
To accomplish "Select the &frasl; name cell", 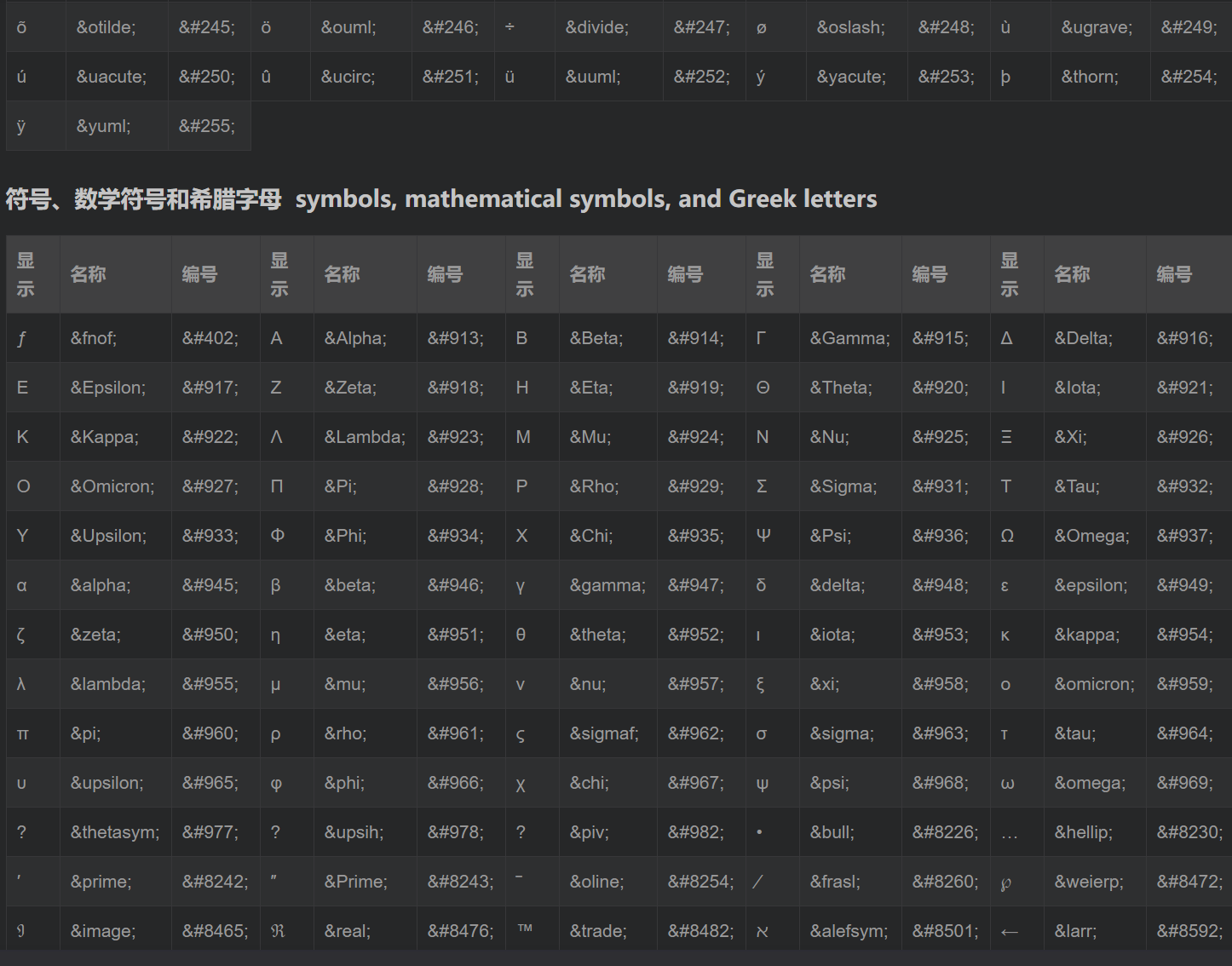I will [850, 882].
